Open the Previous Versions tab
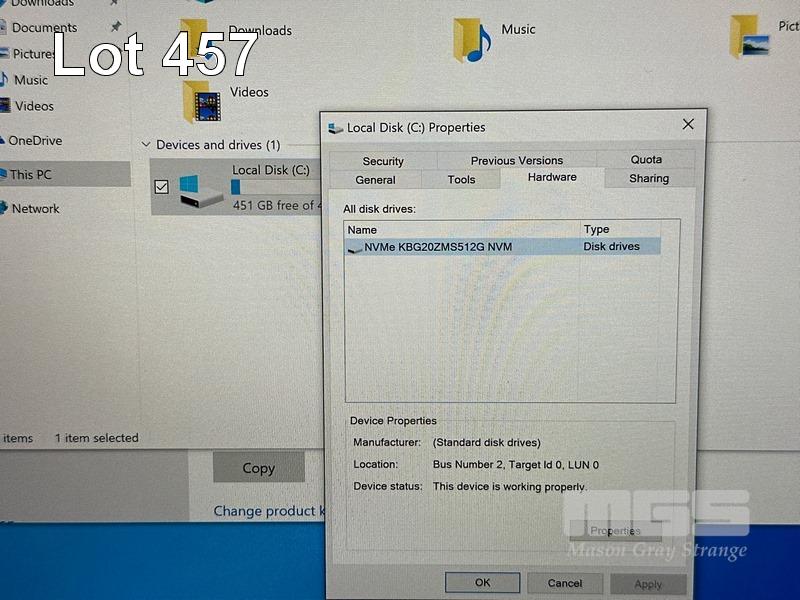Image resolution: width=800 pixels, height=600 pixels. (x=516, y=160)
